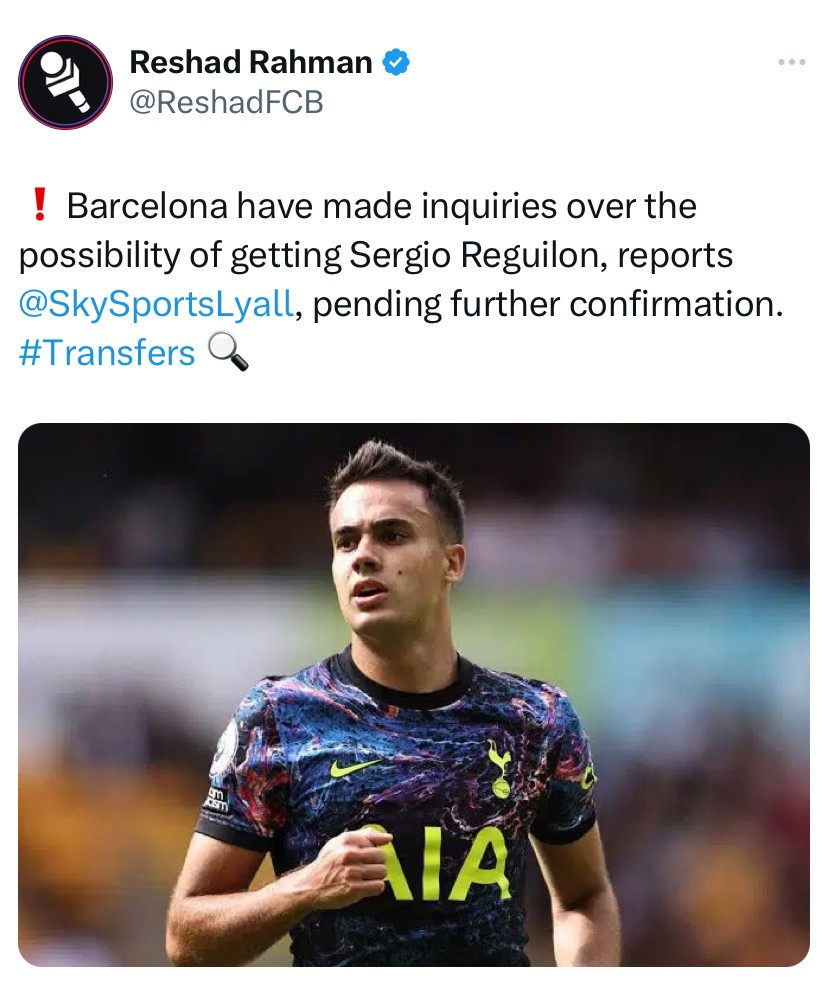This screenshot has height=989, width=828.
Task: Click the magnifying glass emoji
Action: pos(226,353)
